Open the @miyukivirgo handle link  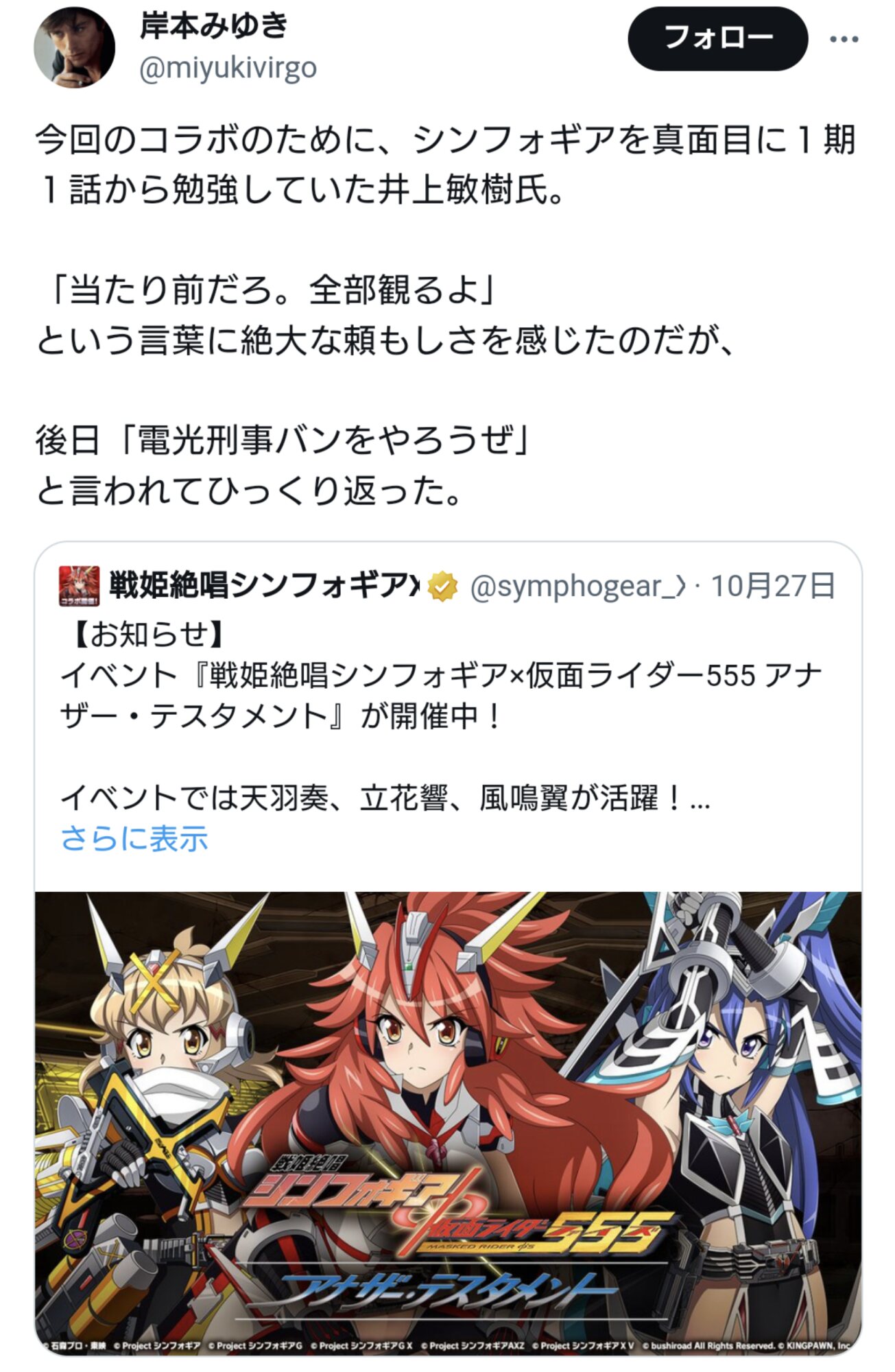click(228, 69)
